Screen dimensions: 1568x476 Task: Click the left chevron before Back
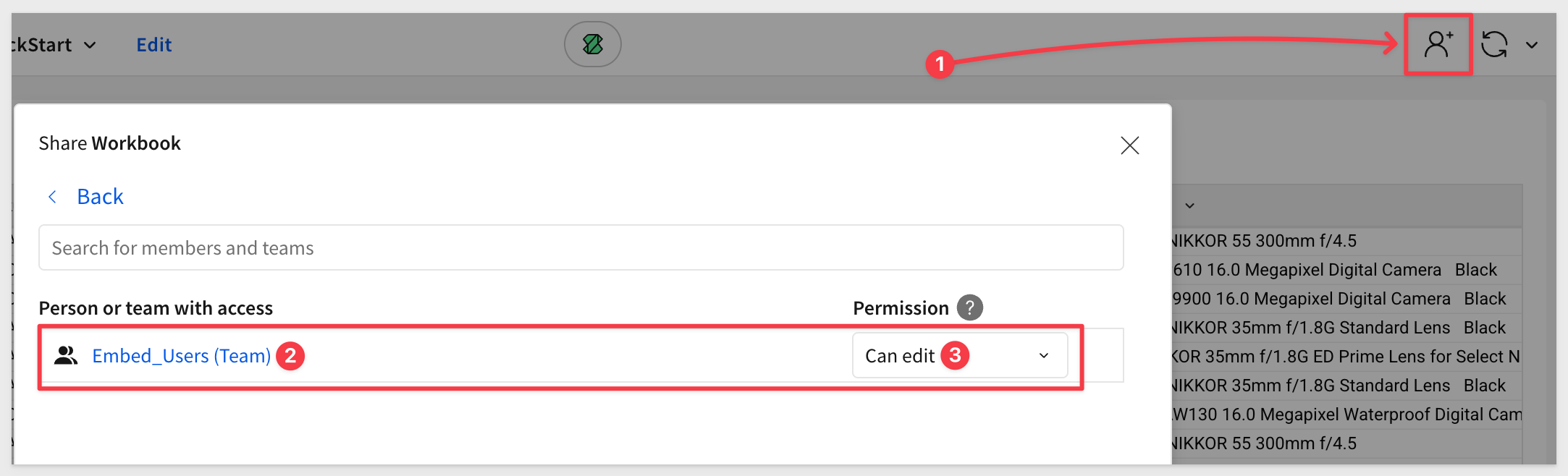click(x=52, y=197)
